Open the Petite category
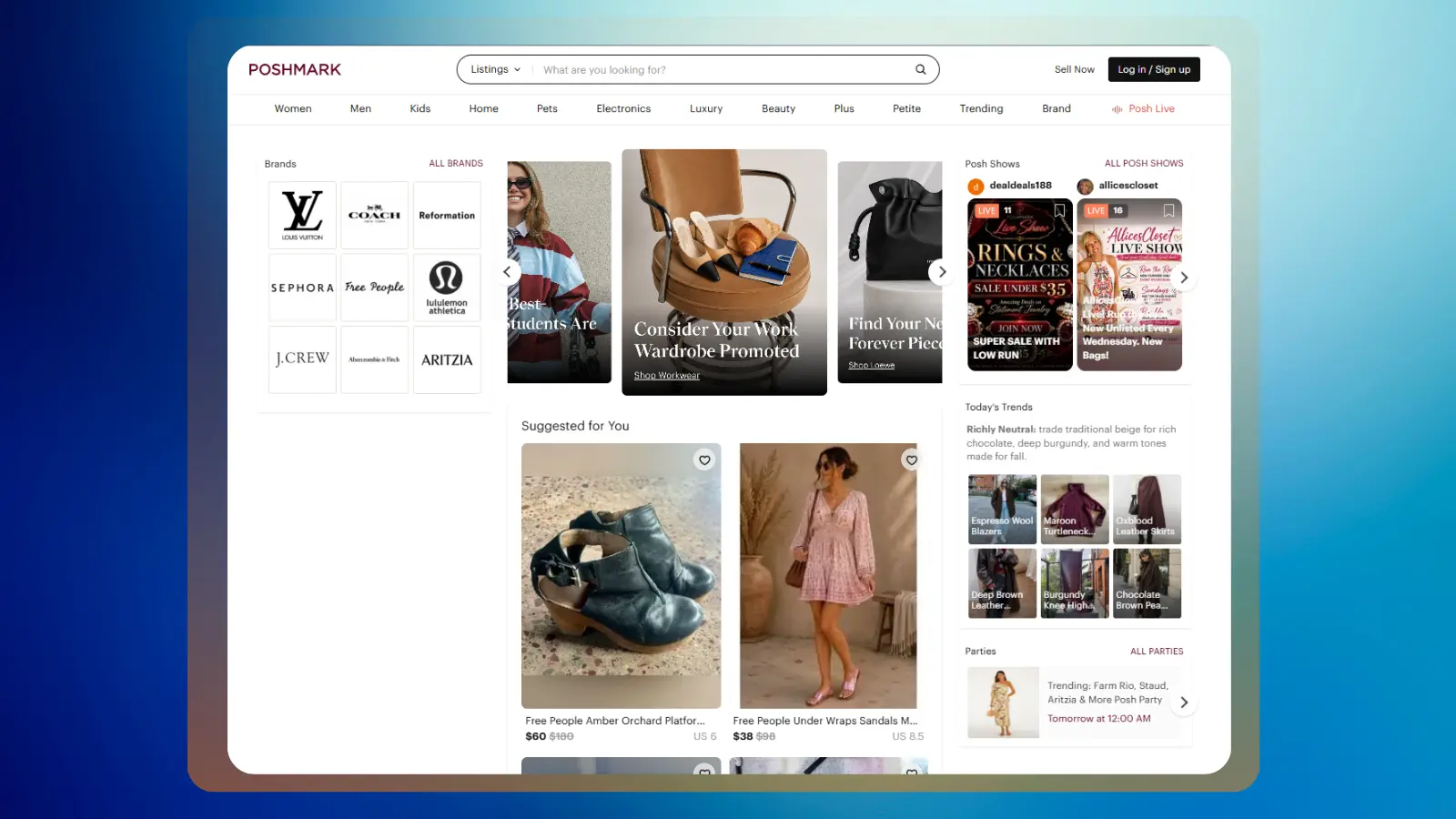1456x819 pixels. 907,108
